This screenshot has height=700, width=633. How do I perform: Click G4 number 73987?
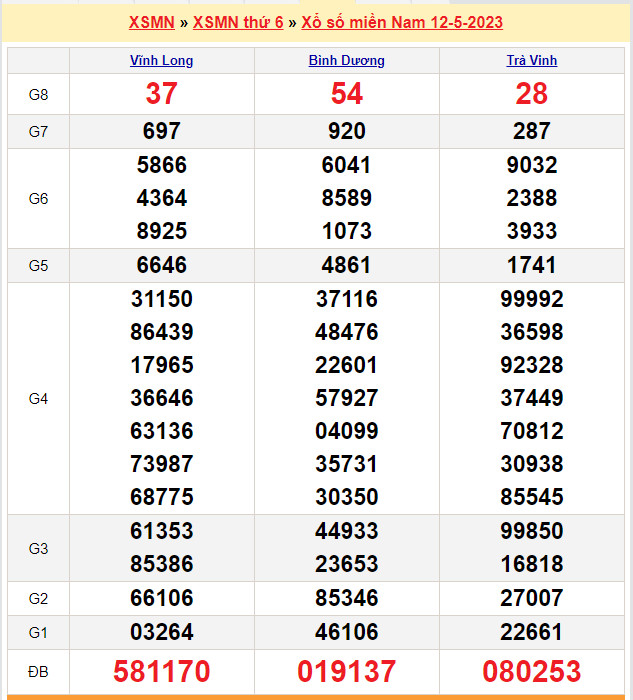pos(162,464)
